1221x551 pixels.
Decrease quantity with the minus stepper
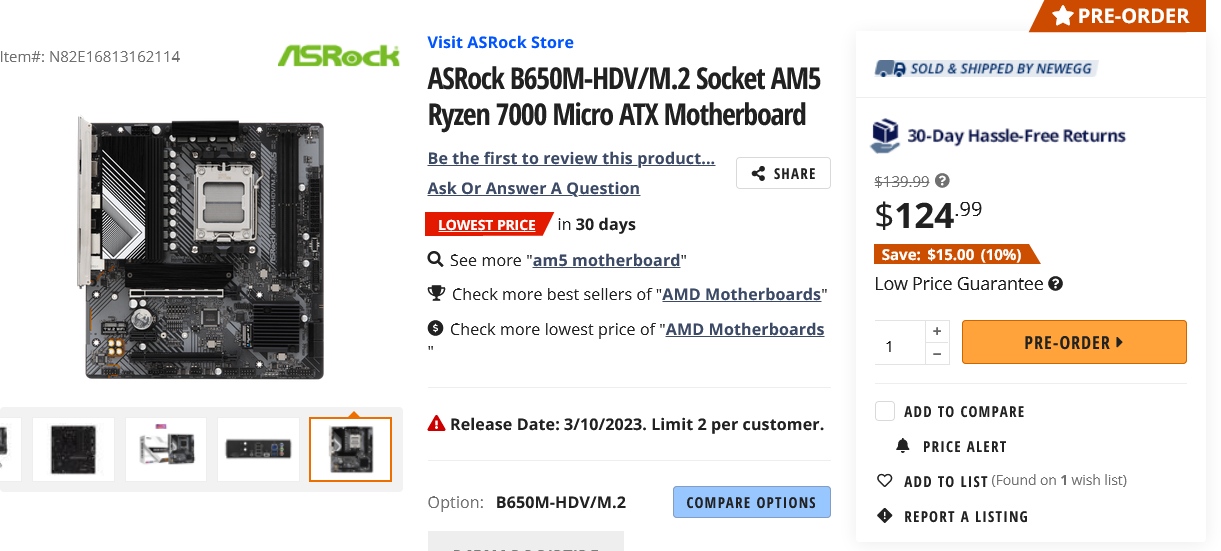tap(937, 354)
